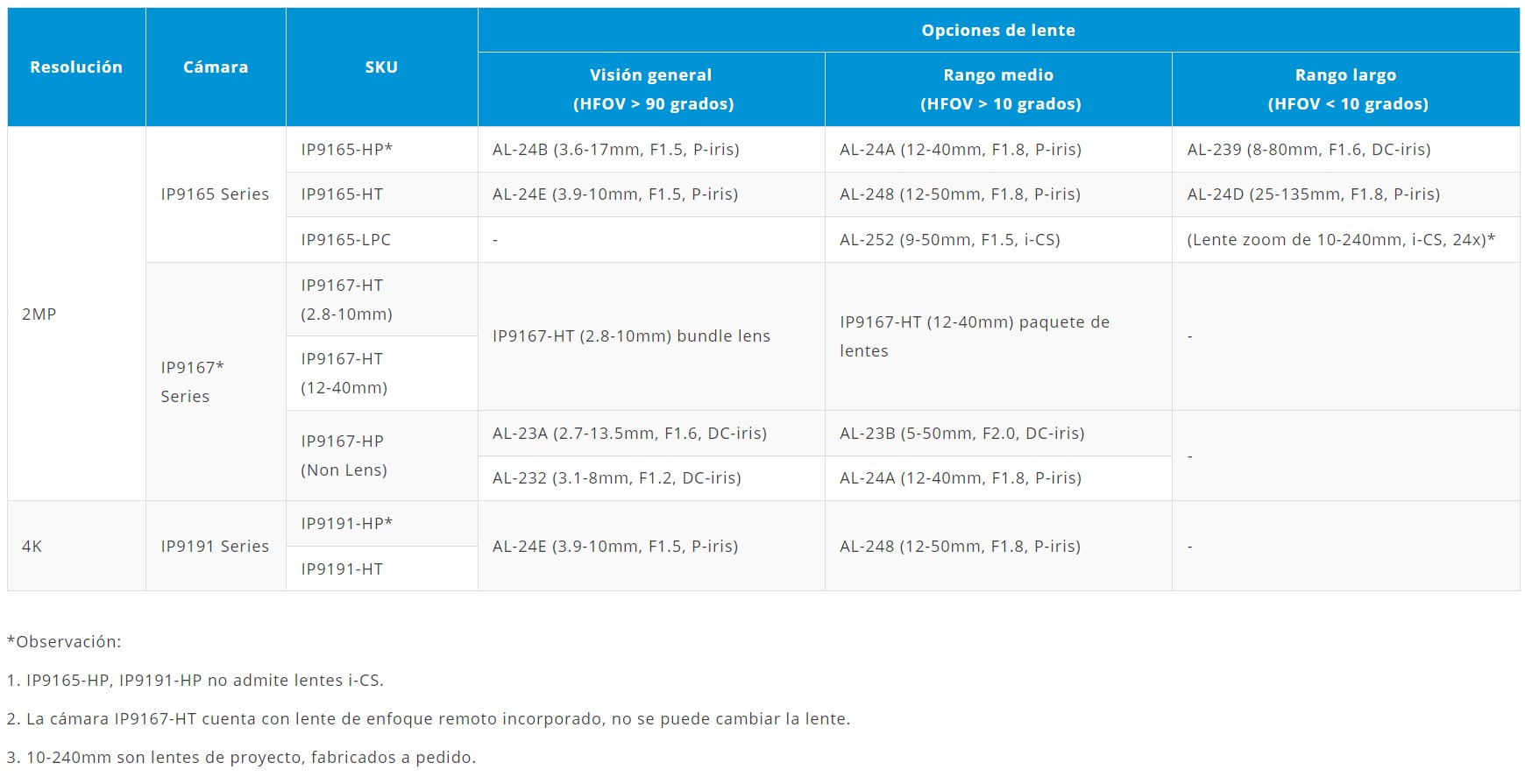
Task: Click the AL-24D (25-135mm) lens entry
Action: [x=1313, y=194]
